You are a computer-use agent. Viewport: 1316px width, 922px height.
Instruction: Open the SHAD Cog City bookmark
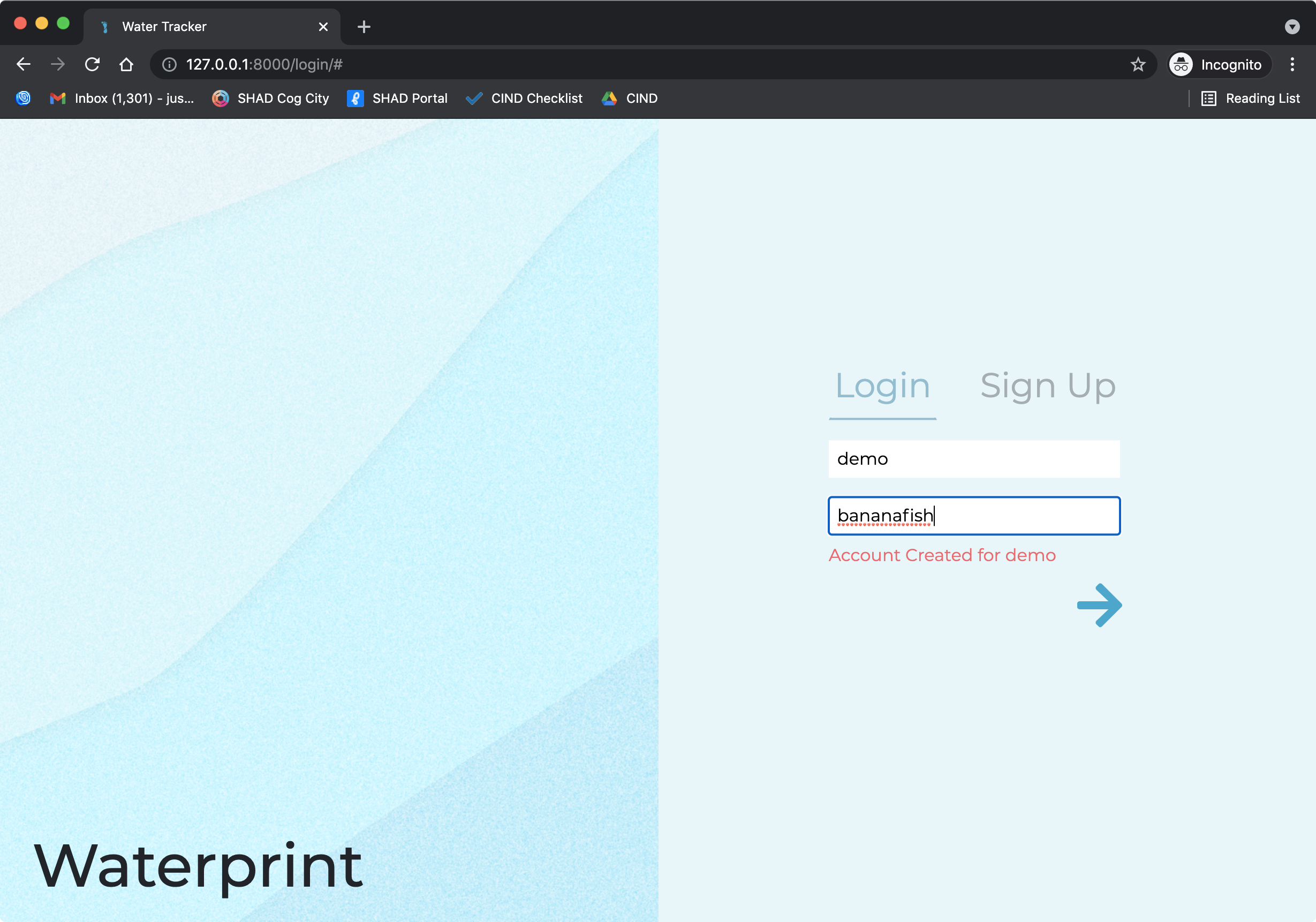coord(270,99)
